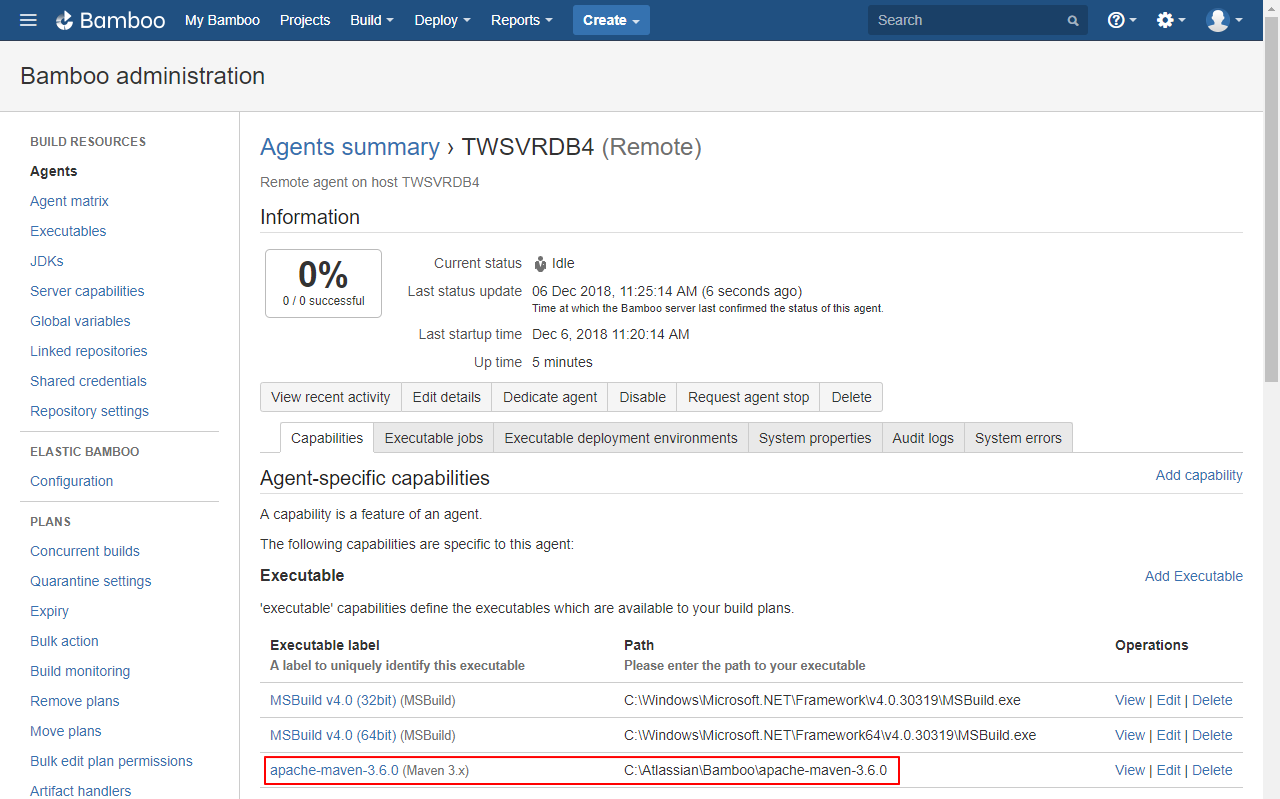1280x799 pixels.
Task: Select the Capabilities tab
Action: click(x=327, y=438)
